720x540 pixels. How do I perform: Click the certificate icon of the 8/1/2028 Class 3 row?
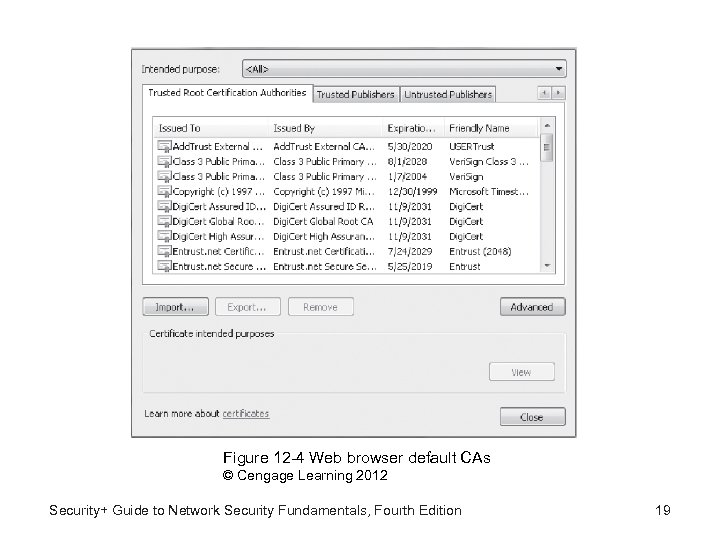[164, 162]
